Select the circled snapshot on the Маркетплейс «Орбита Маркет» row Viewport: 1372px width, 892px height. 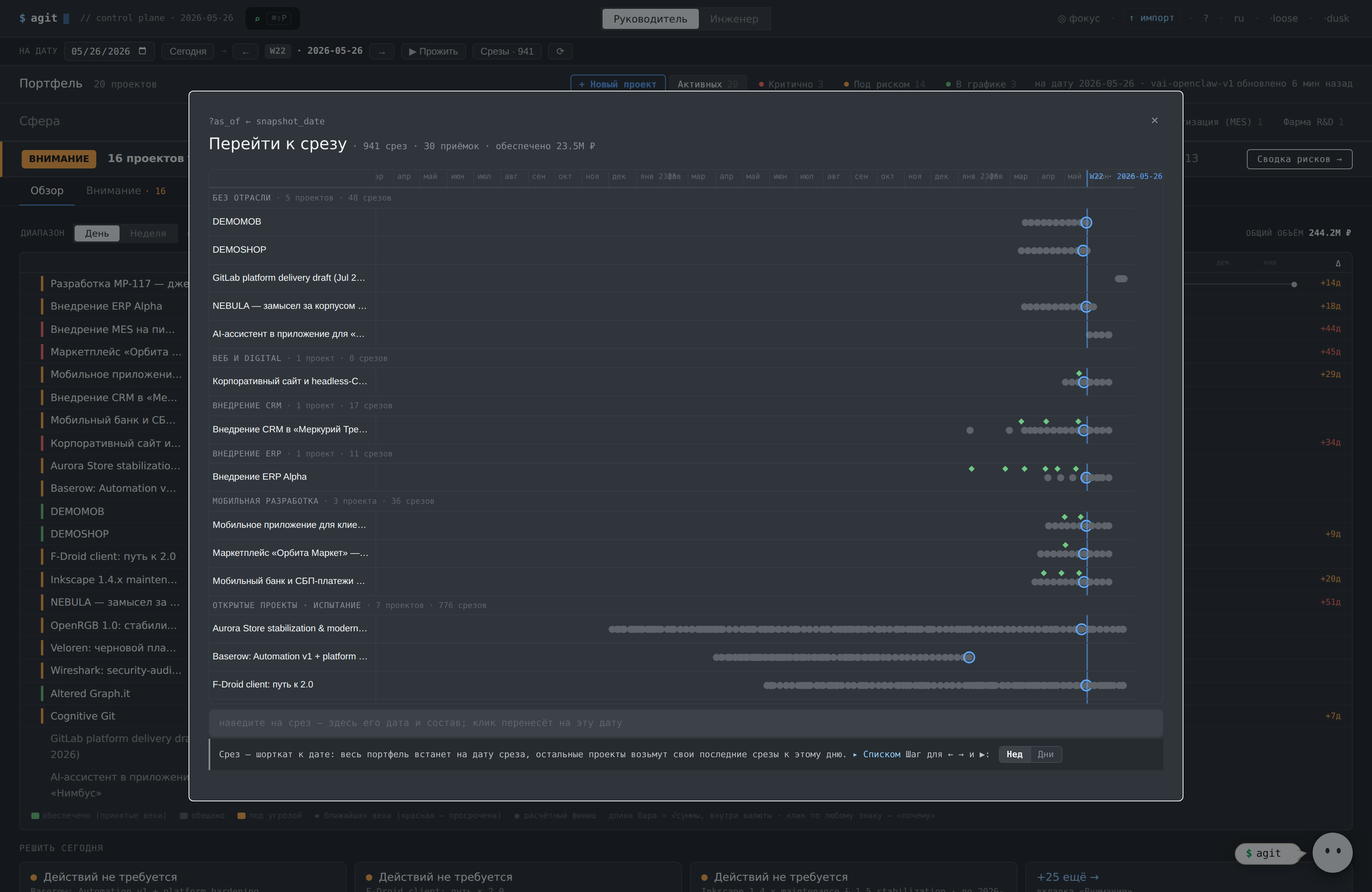pyautogui.click(x=1084, y=554)
